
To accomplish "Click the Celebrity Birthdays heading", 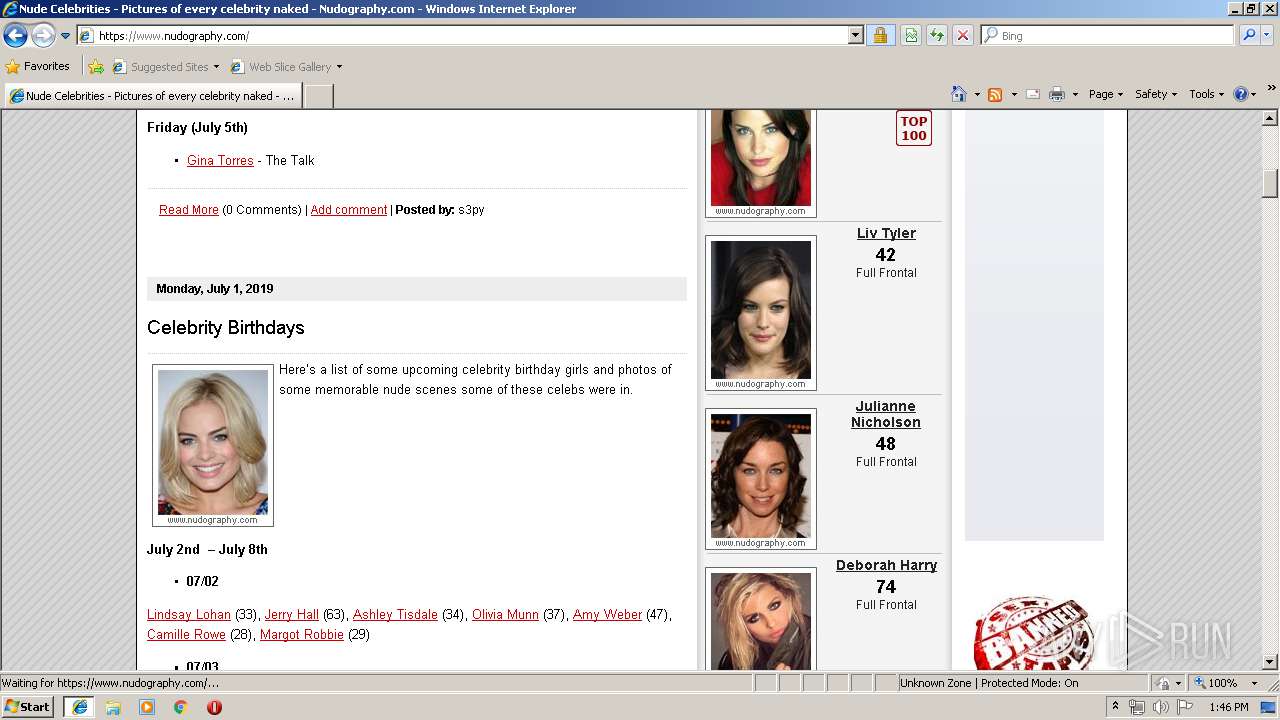I will click(226, 328).
